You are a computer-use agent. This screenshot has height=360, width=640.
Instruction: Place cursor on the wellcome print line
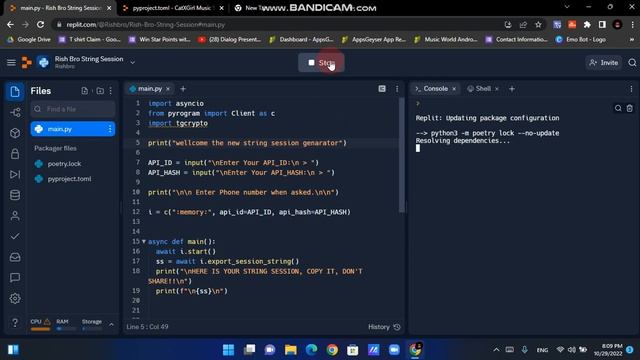tap(247, 143)
